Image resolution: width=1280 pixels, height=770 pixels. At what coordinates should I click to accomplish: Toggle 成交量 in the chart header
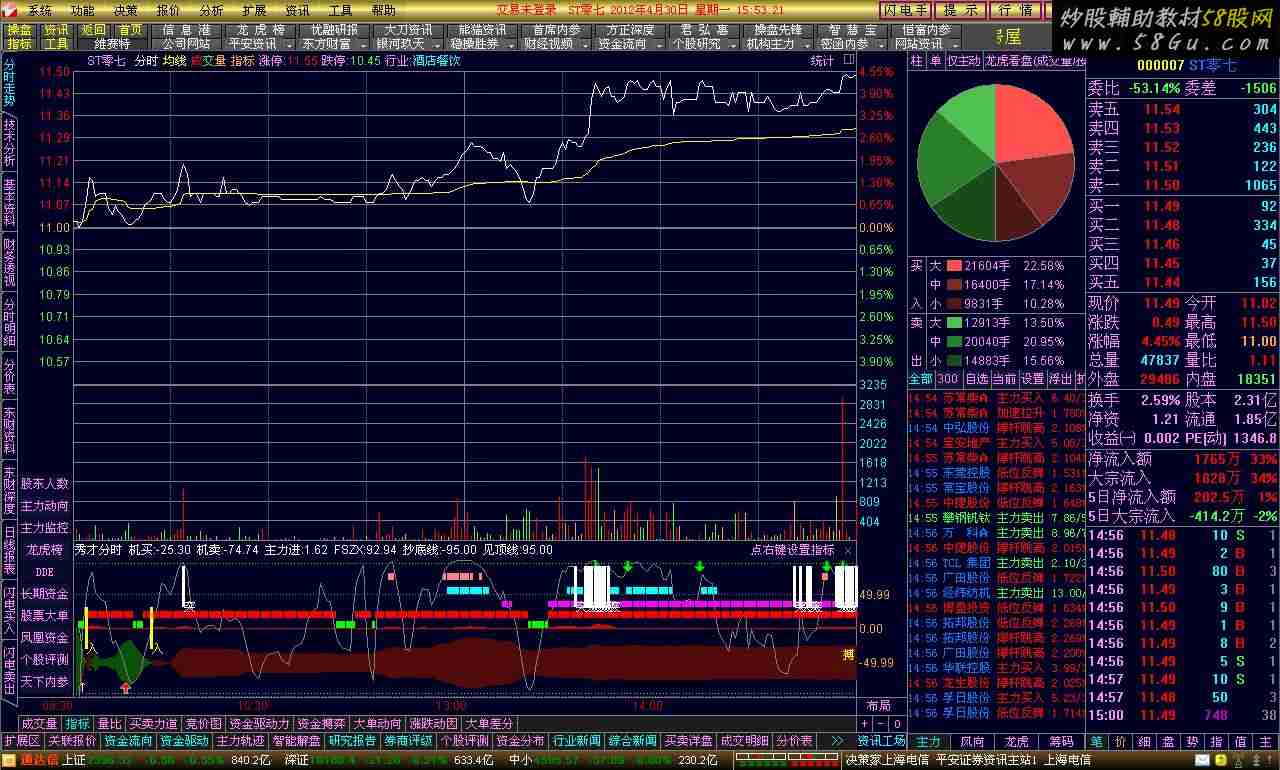tap(208, 61)
